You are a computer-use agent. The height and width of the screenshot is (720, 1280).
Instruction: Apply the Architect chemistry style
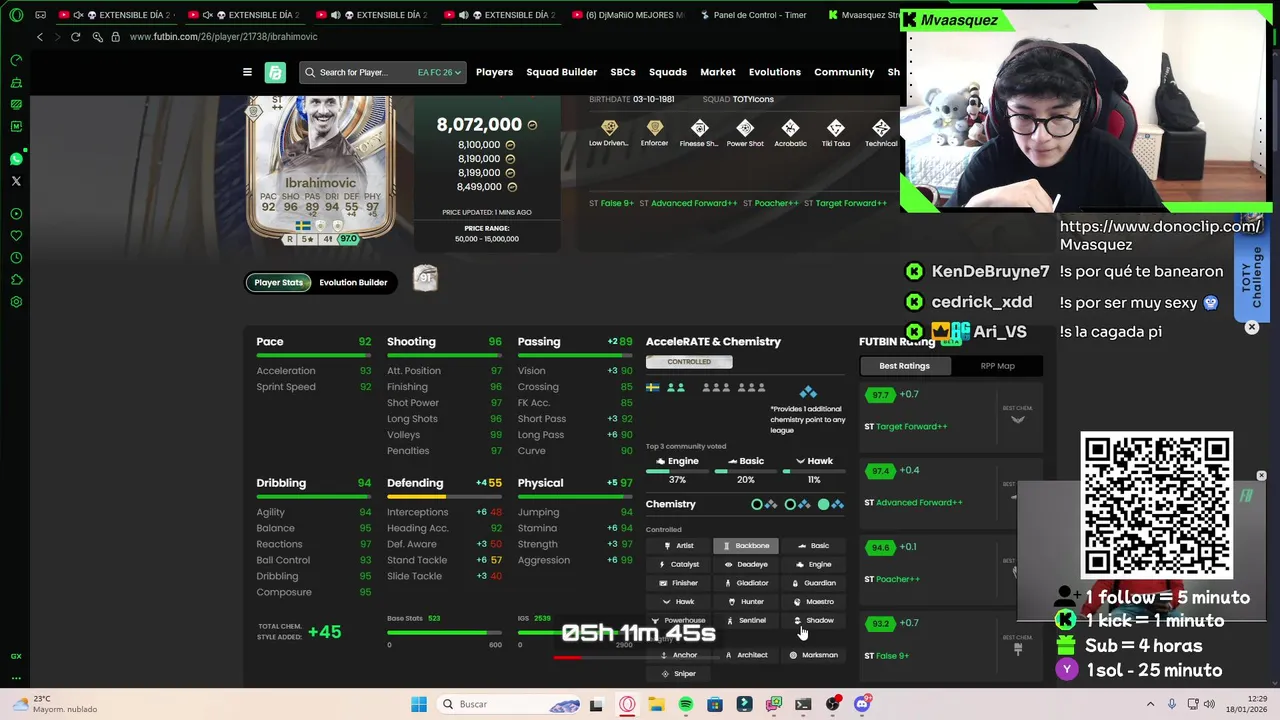(x=746, y=655)
